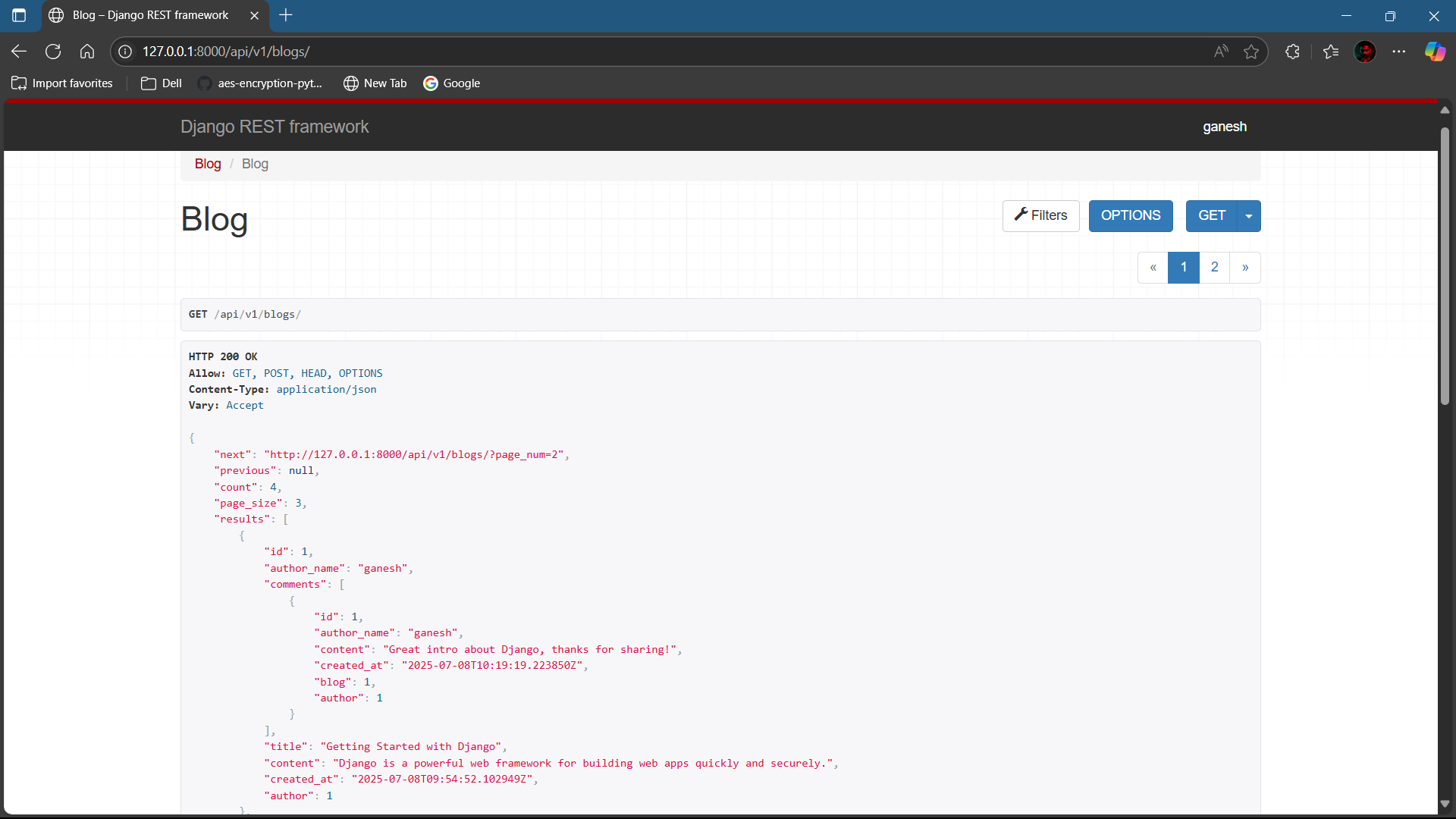Screen dimensions: 1456x819
Task: Click the Django REST framework brand link
Action: [x=275, y=127]
